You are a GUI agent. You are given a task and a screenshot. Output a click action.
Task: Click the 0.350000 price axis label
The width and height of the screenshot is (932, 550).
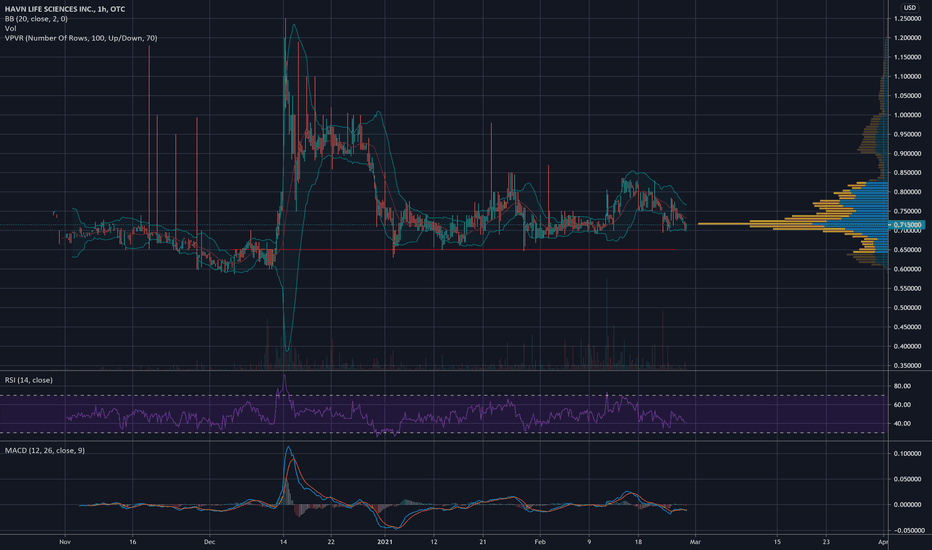pos(907,366)
